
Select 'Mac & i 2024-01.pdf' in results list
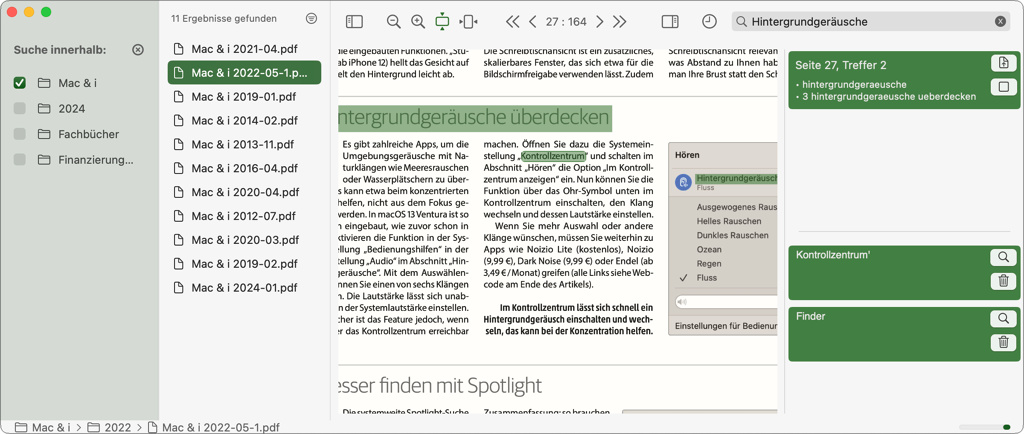click(x=243, y=287)
